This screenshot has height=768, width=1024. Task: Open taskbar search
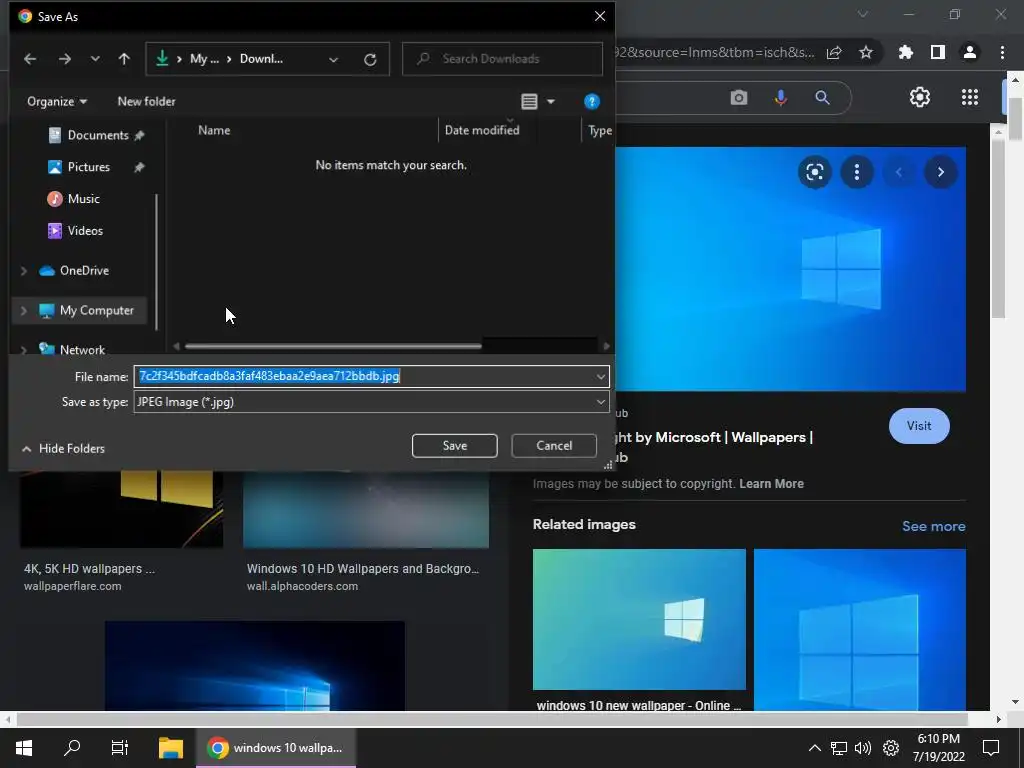tap(72, 748)
